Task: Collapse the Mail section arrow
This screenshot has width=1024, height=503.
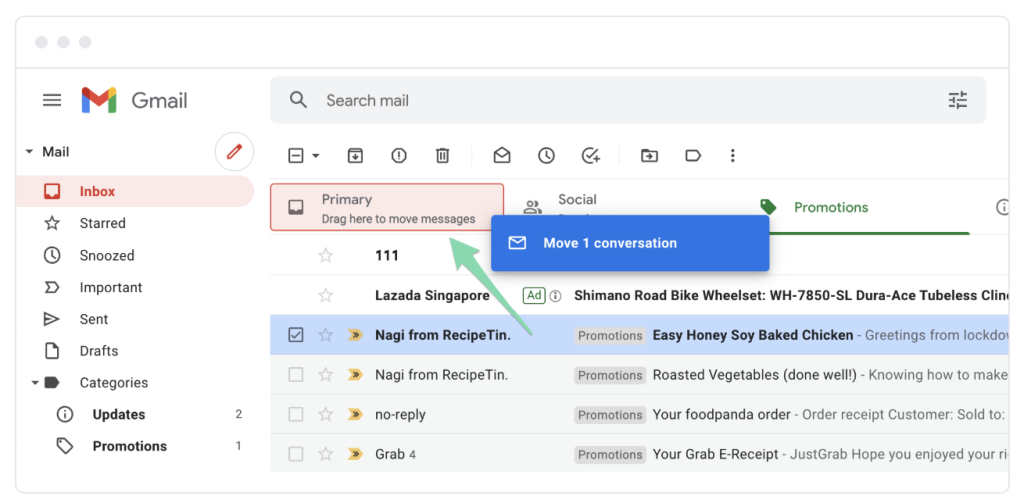Action: click(x=29, y=152)
